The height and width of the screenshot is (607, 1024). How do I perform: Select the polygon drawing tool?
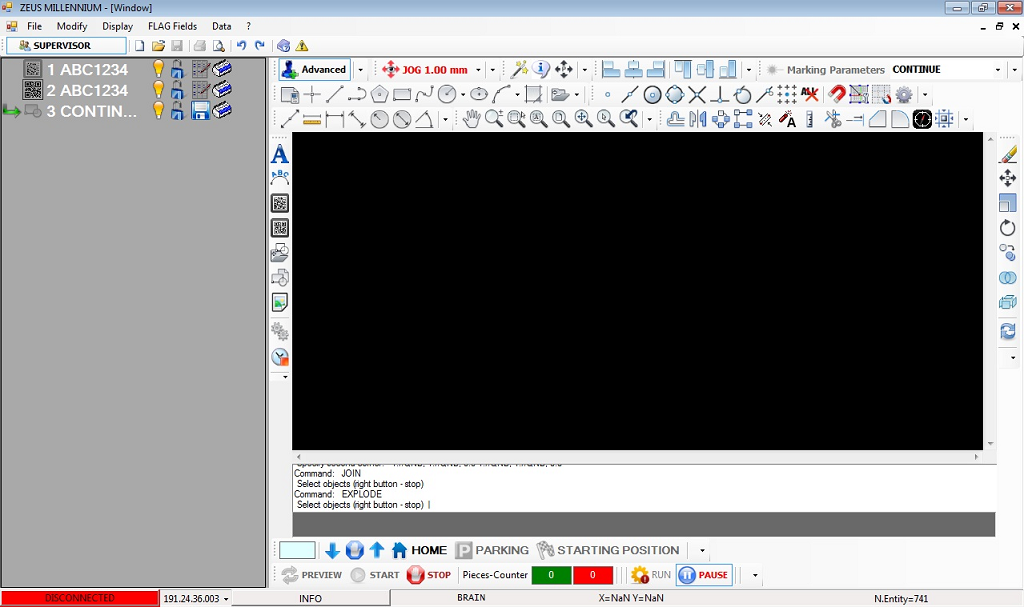click(379, 95)
